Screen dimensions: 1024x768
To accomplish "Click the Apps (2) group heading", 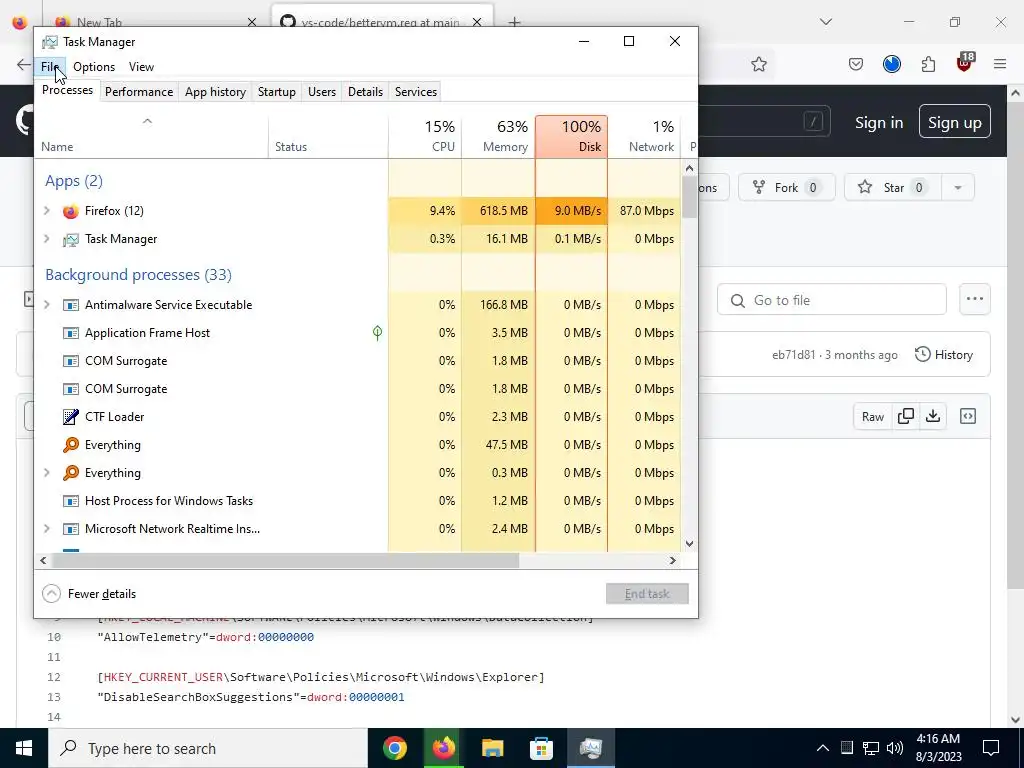I will [74, 181].
